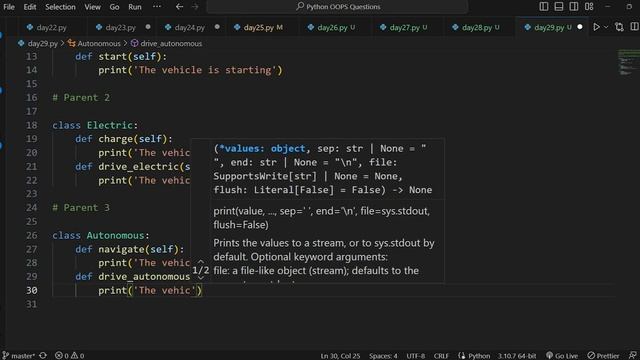Image resolution: width=640 pixels, height=360 pixels.
Task: Toggle the primary side bar layout icon
Action: (x=544, y=7)
